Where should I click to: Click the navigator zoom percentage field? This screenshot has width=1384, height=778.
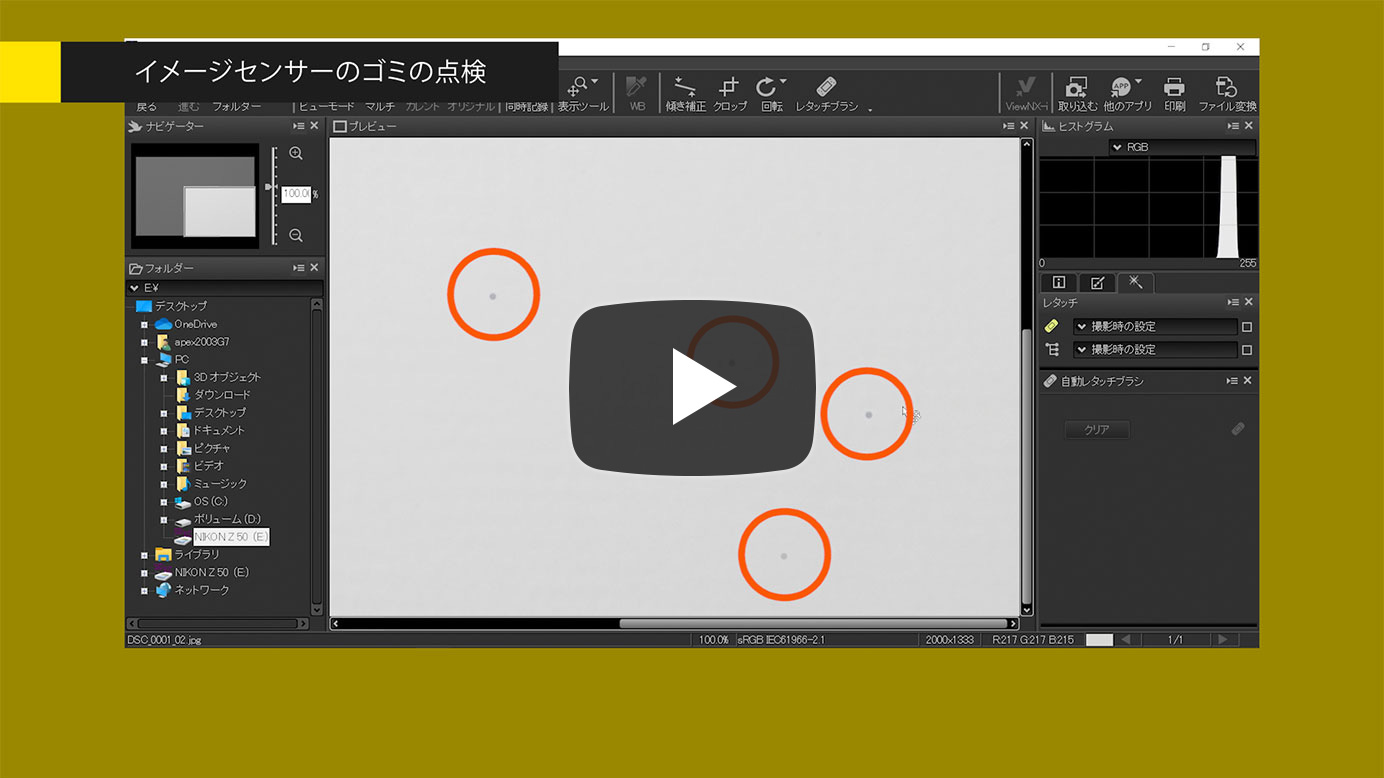[x=295, y=194]
